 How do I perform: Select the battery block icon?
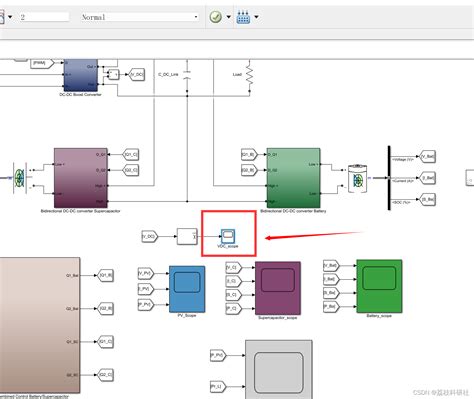pos(358,179)
